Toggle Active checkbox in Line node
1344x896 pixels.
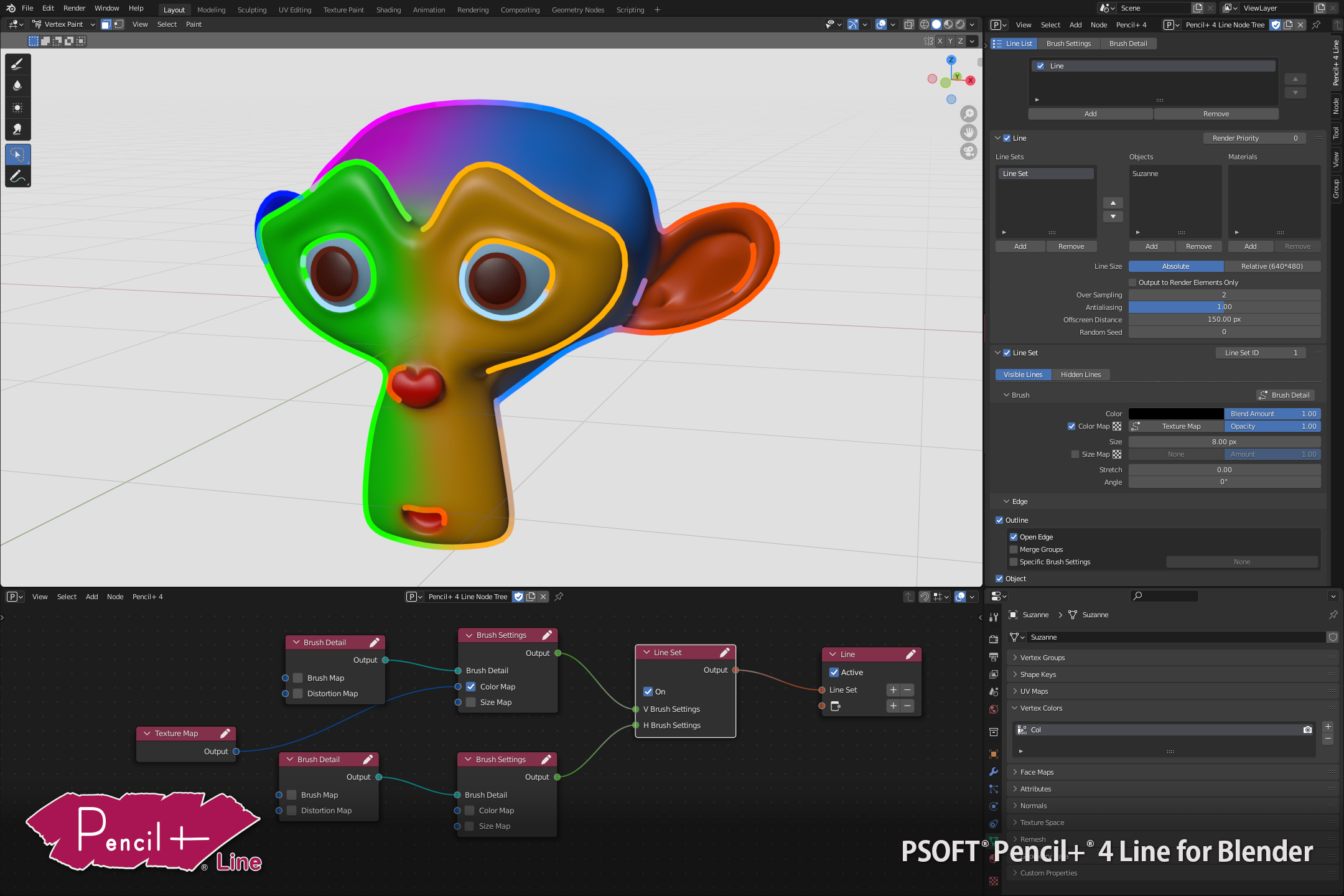[834, 672]
